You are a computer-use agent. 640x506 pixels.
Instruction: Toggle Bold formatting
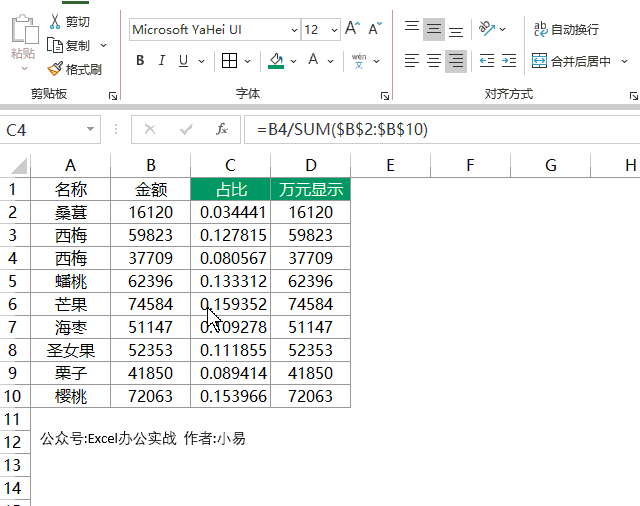pyautogui.click(x=140, y=61)
